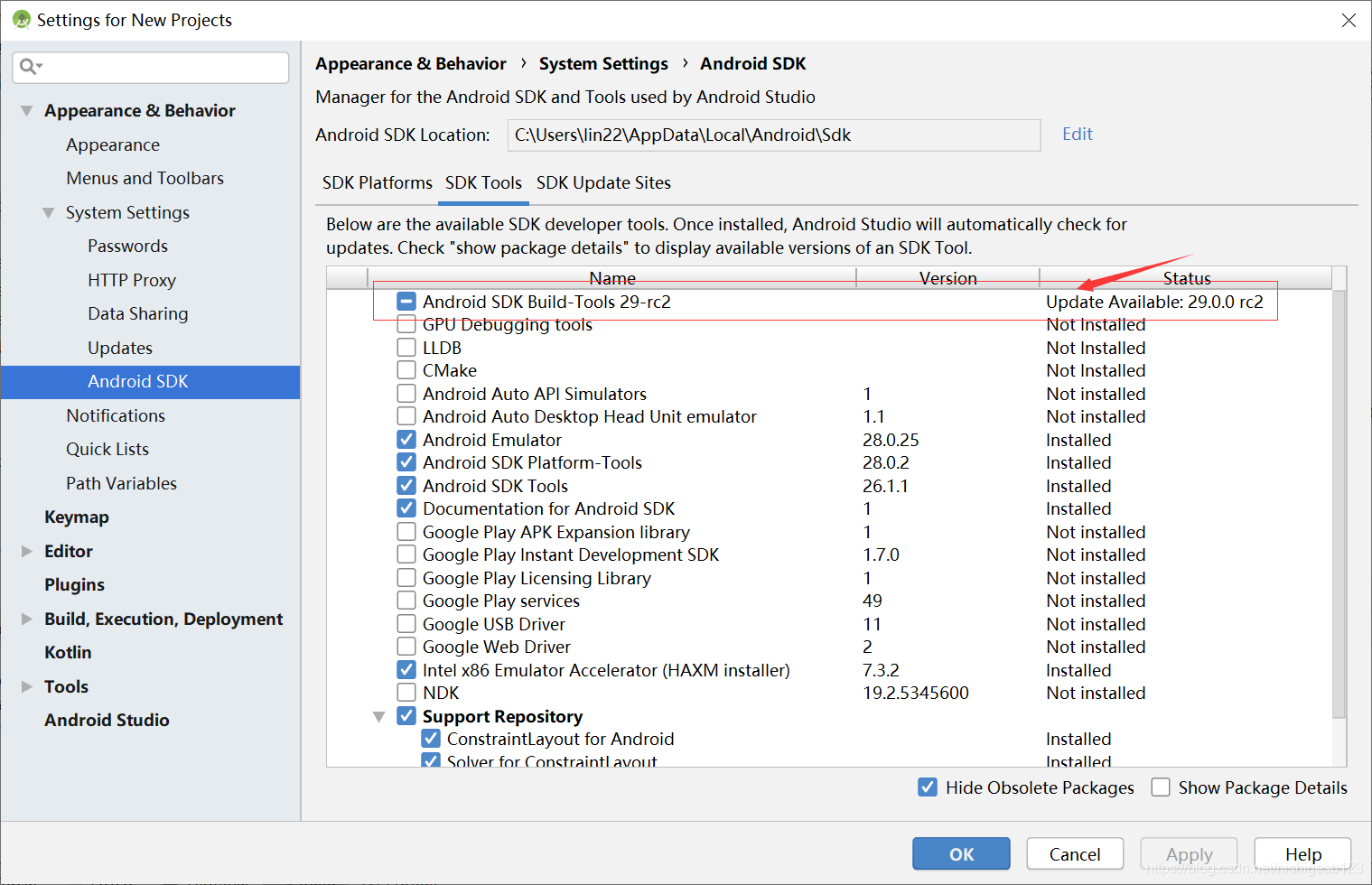
Task: Click the Help button
Action: point(1303,854)
